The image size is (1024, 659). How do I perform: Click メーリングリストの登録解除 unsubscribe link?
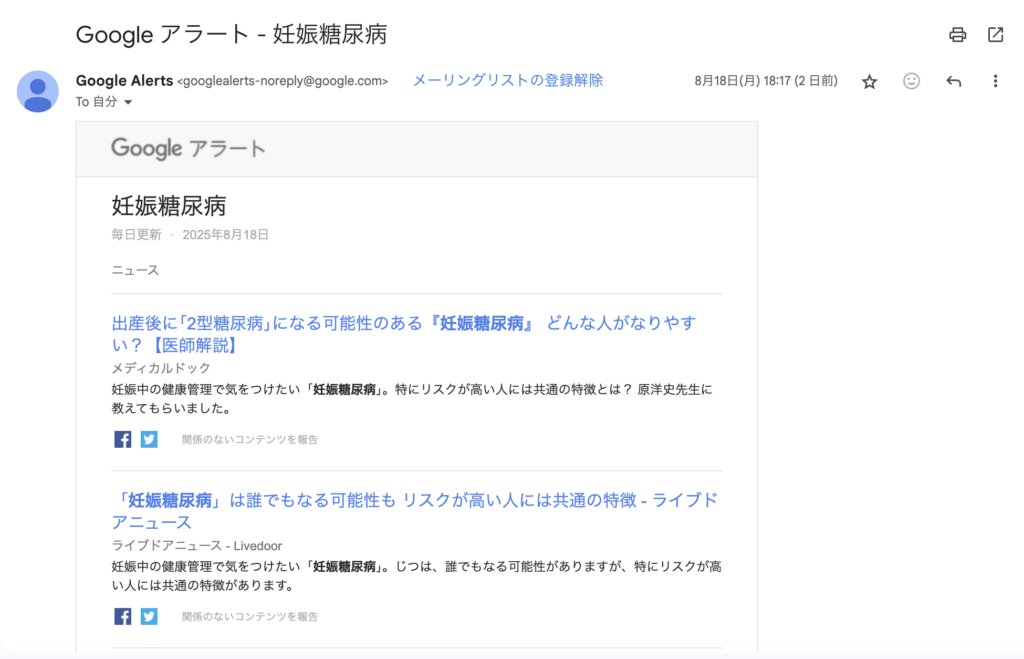pos(507,80)
